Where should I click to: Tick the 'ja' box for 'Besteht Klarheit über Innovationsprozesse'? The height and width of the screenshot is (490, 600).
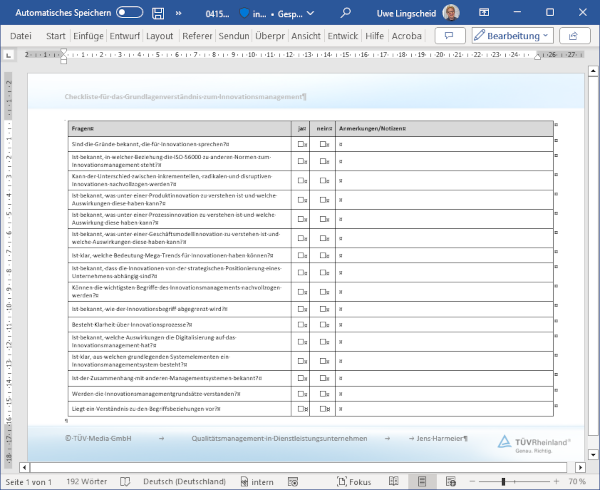[x=300, y=324]
